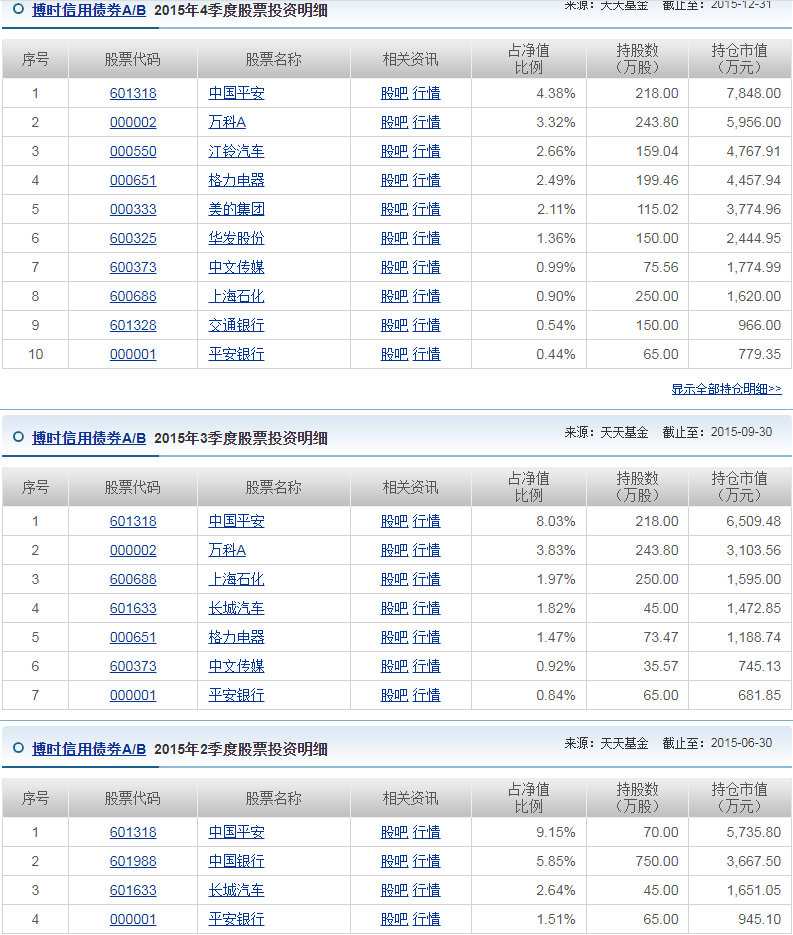The image size is (793, 935).
Task: Open 博时信用债券A/B link in Q3 heading
Action: [89, 438]
